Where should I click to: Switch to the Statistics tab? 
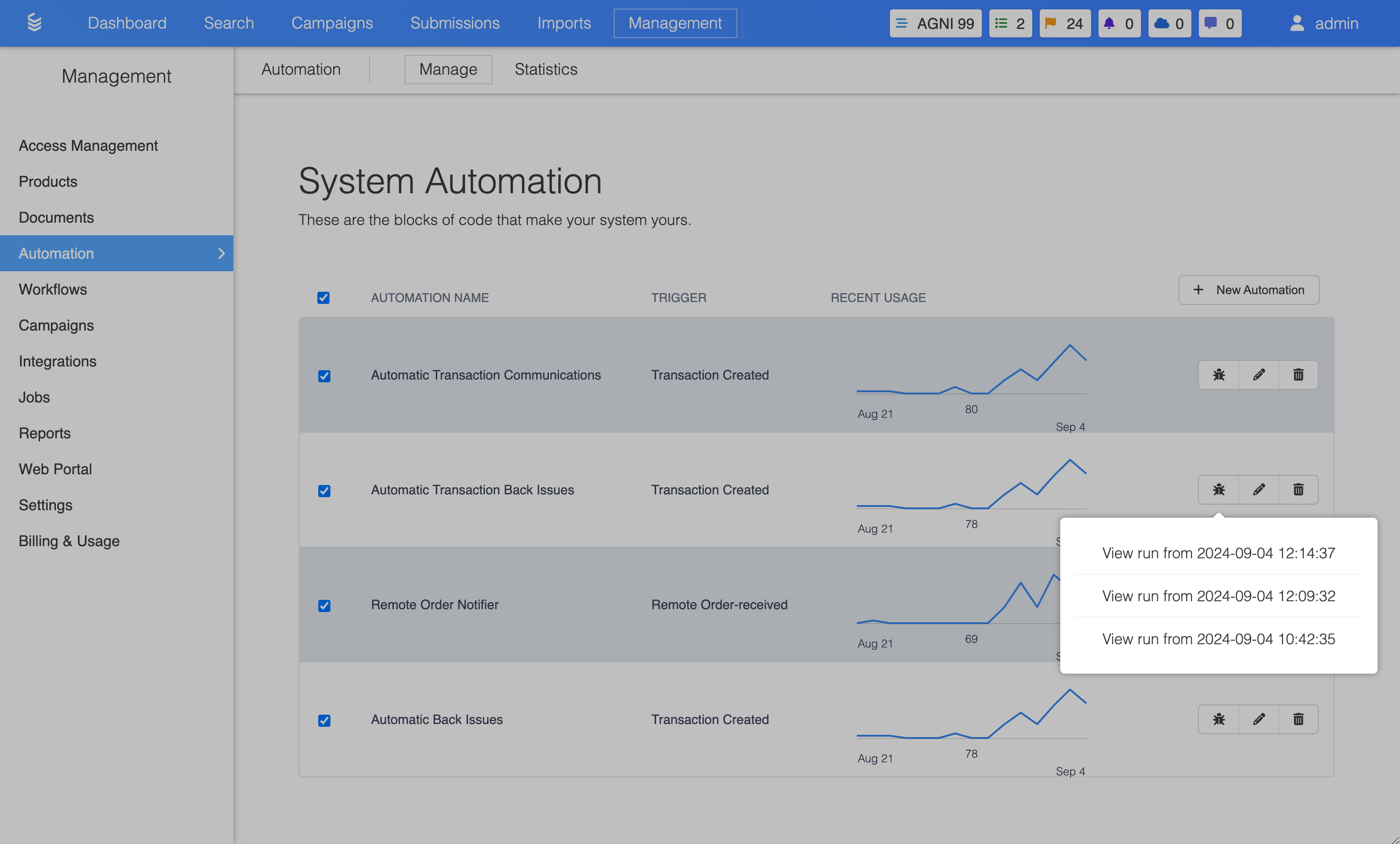point(546,70)
